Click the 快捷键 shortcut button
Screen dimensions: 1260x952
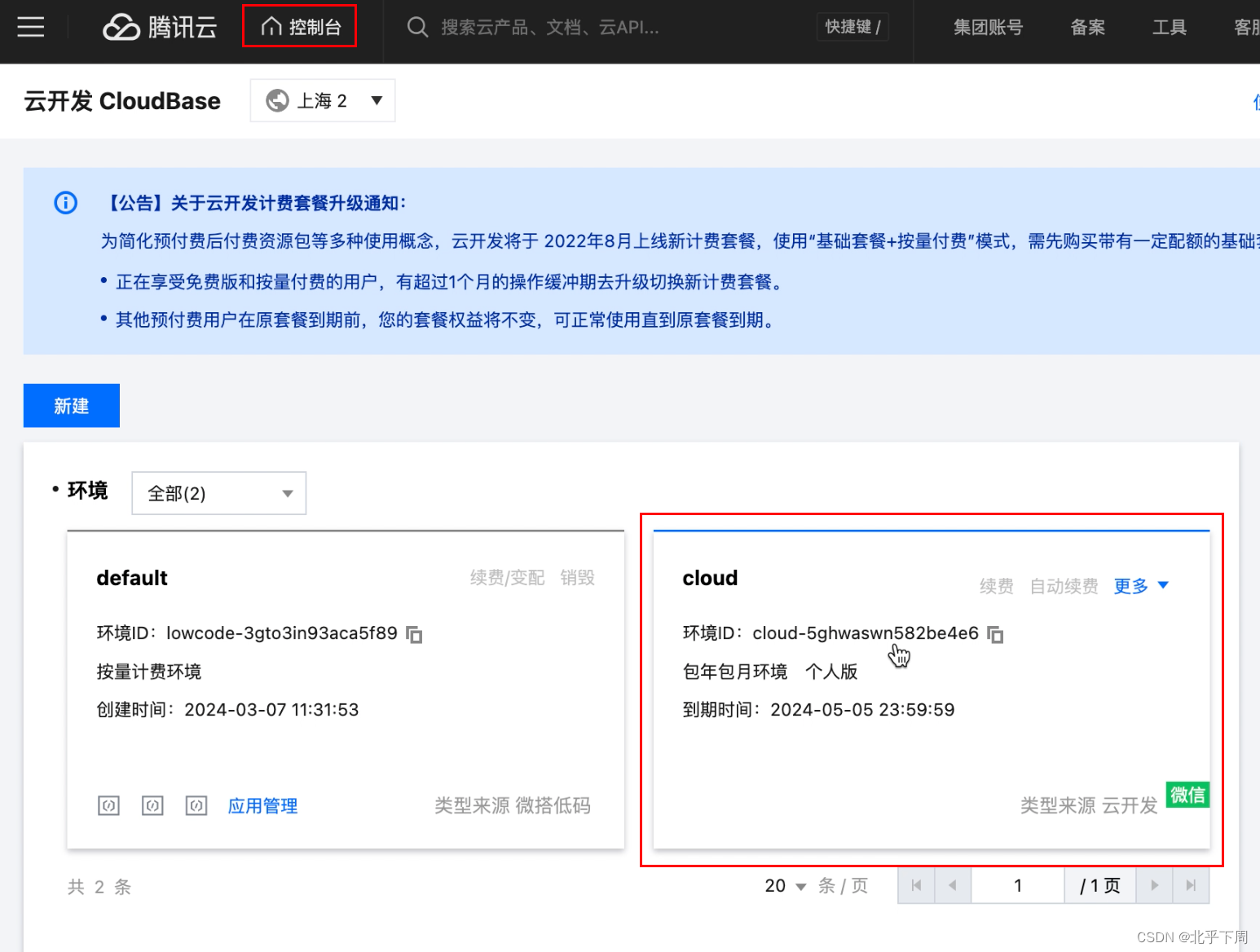click(852, 27)
